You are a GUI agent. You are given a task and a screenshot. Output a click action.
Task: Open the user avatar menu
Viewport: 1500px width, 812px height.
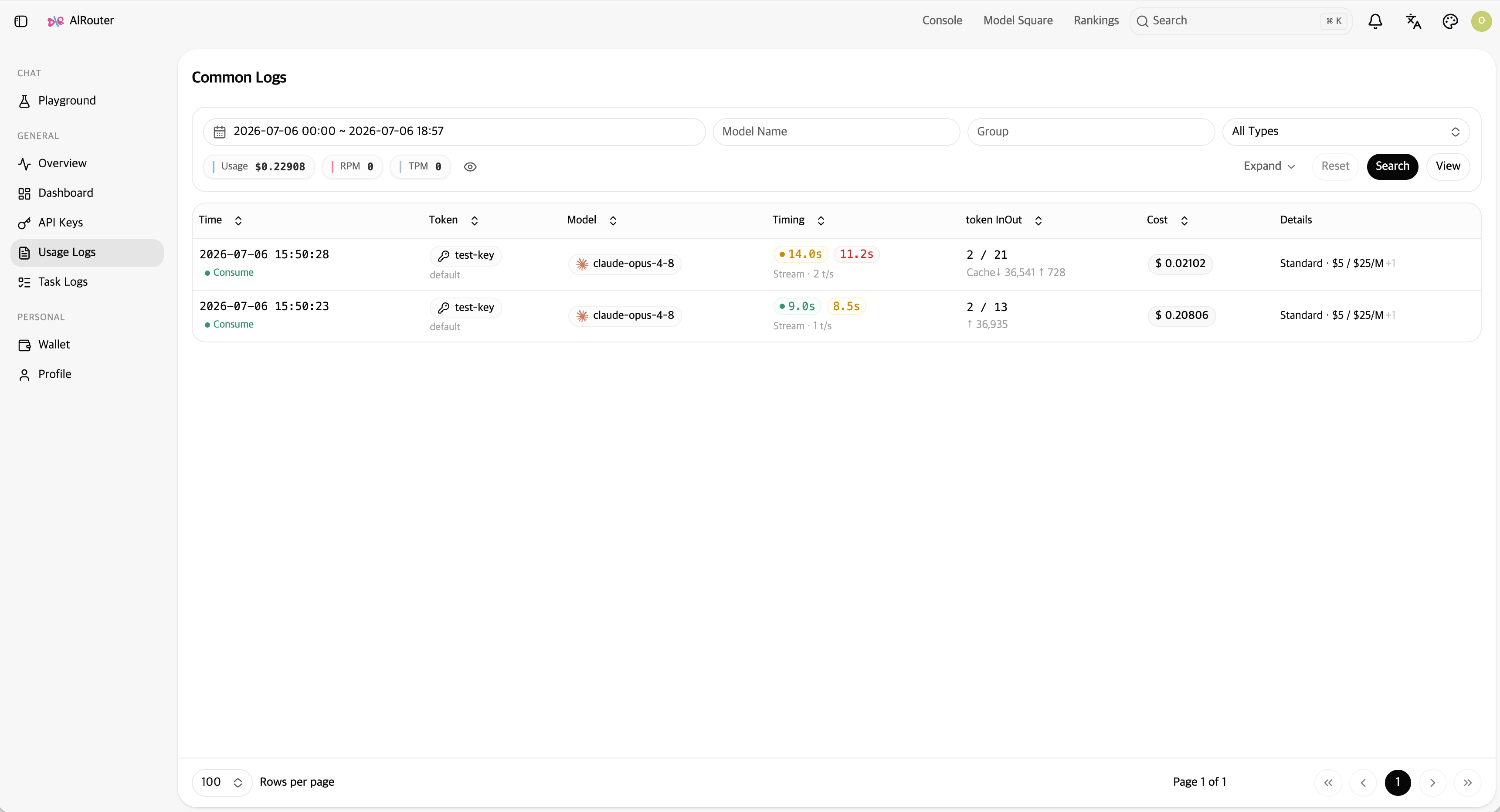click(x=1481, y=21)
